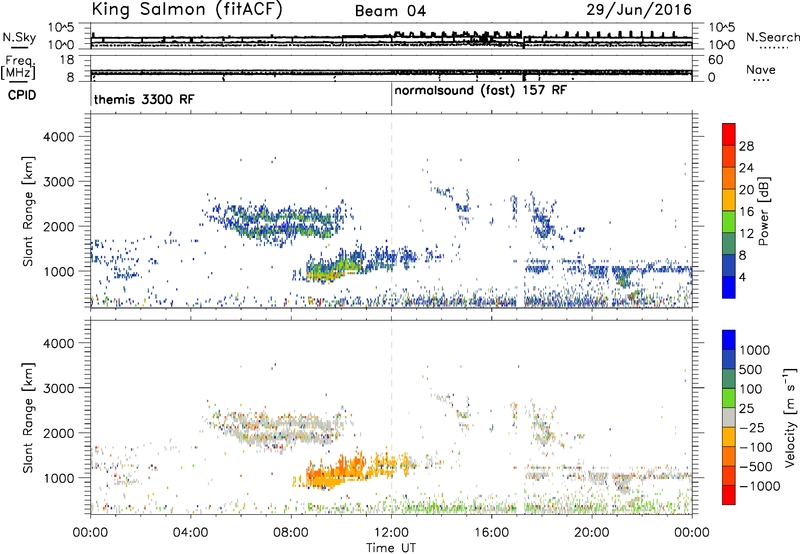Screen dimensions: 800x554
Task: Select the teal 8–12 dB Power colorbar segment
Action: 729,243
